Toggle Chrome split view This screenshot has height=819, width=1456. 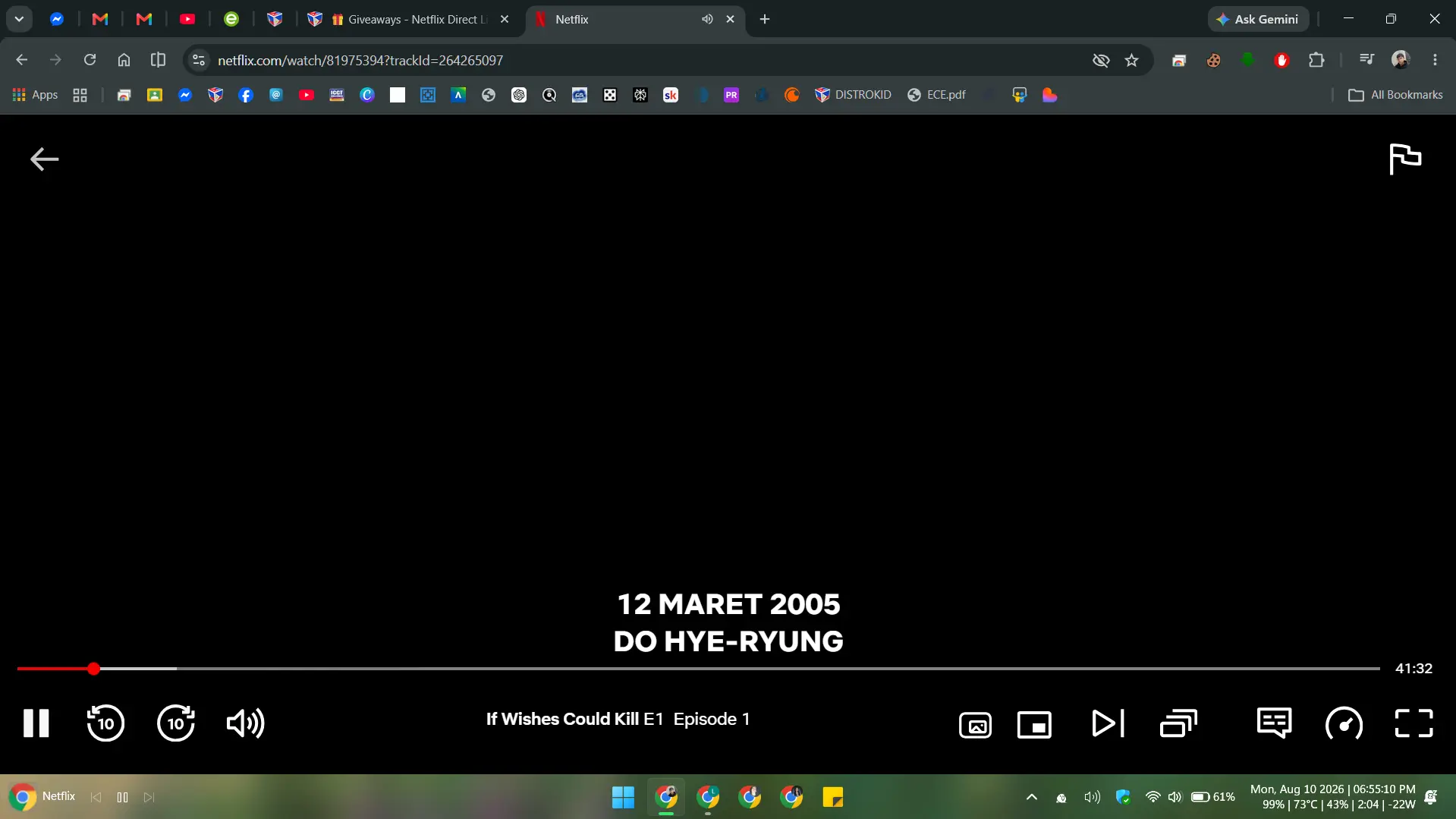click(158, 60)
